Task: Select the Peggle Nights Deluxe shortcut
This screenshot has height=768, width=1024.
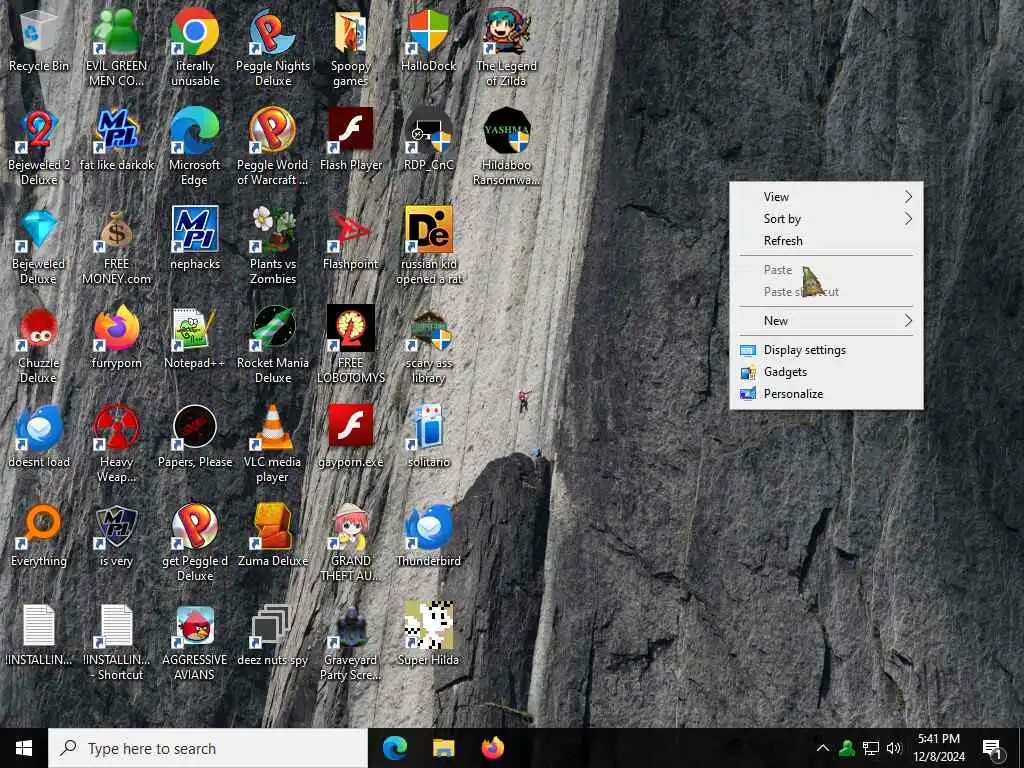Action: [273, 47]
